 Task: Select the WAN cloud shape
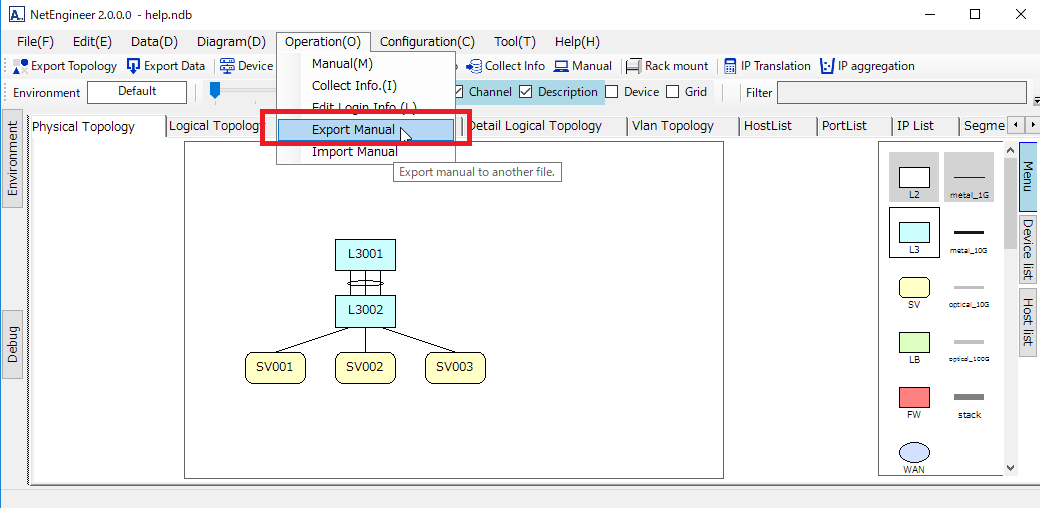tap(914, 453)
